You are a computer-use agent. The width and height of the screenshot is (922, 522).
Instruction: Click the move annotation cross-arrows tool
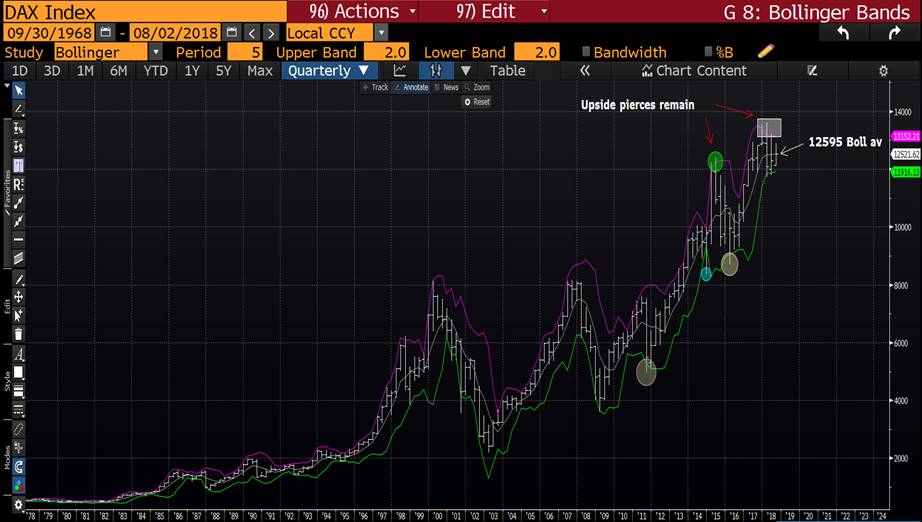[19, 297]
